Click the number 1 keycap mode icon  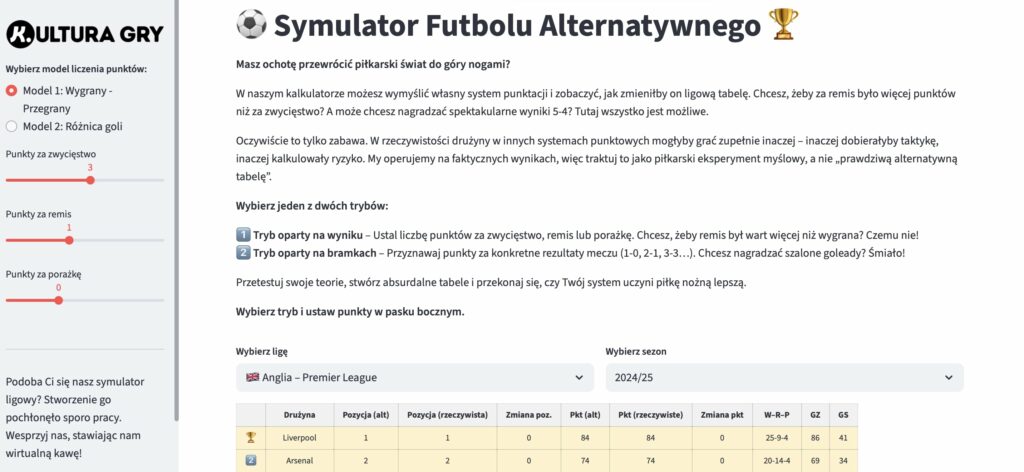243,235
